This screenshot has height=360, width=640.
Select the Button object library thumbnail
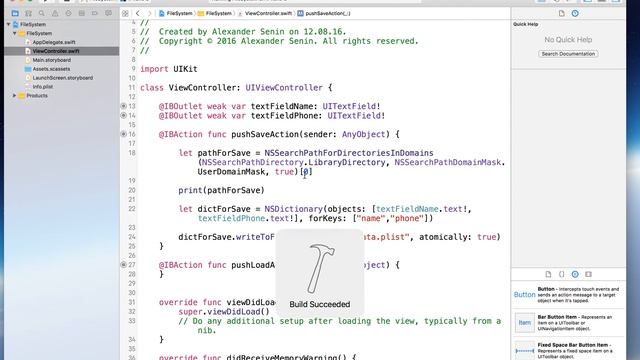[x=524, y=295]
